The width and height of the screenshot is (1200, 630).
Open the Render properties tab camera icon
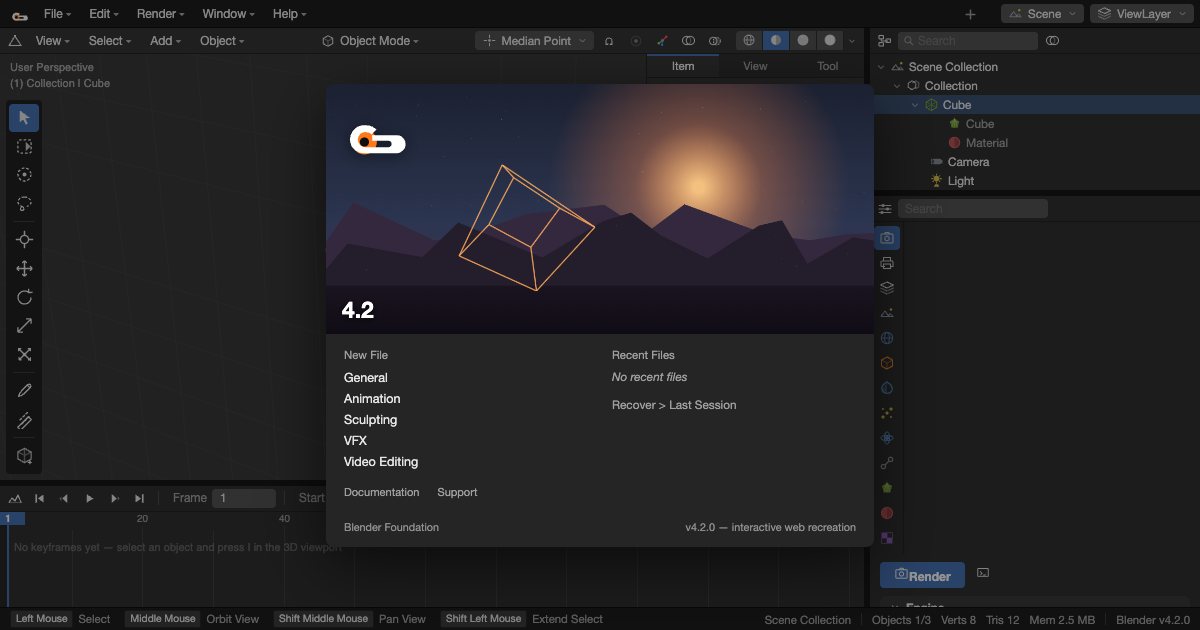pos(887,238)
